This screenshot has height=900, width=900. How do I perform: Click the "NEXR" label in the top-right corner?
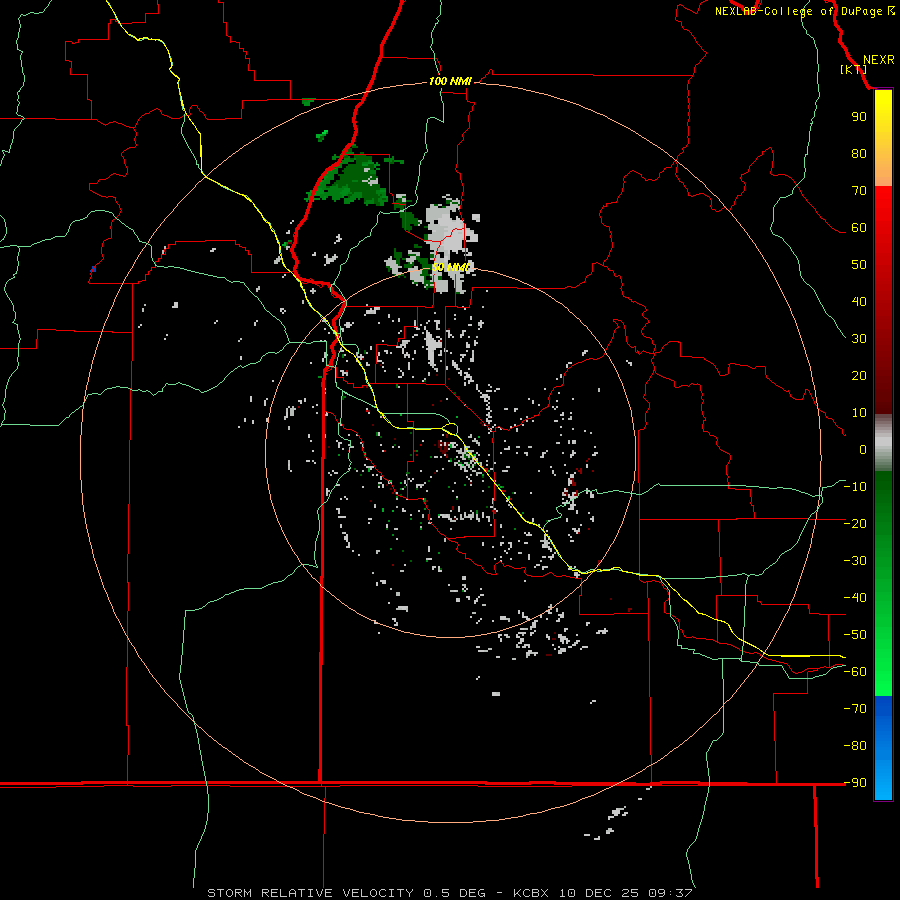878,60
